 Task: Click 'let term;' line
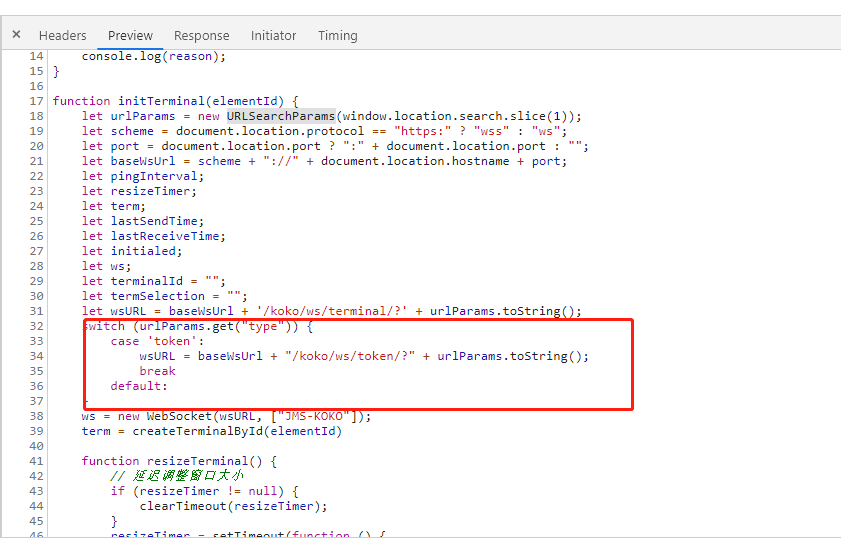point(114,206)
